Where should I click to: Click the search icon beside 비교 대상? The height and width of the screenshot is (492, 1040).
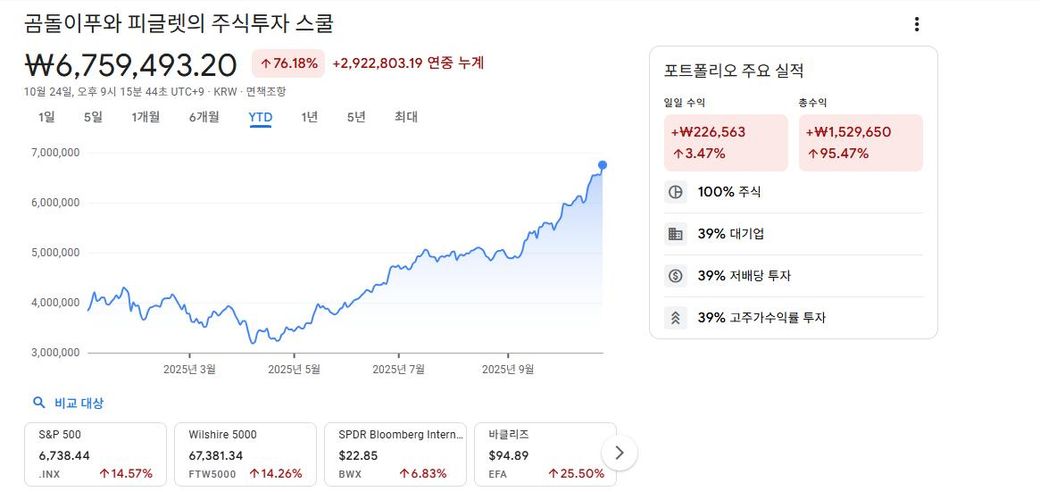click(39, 403)
